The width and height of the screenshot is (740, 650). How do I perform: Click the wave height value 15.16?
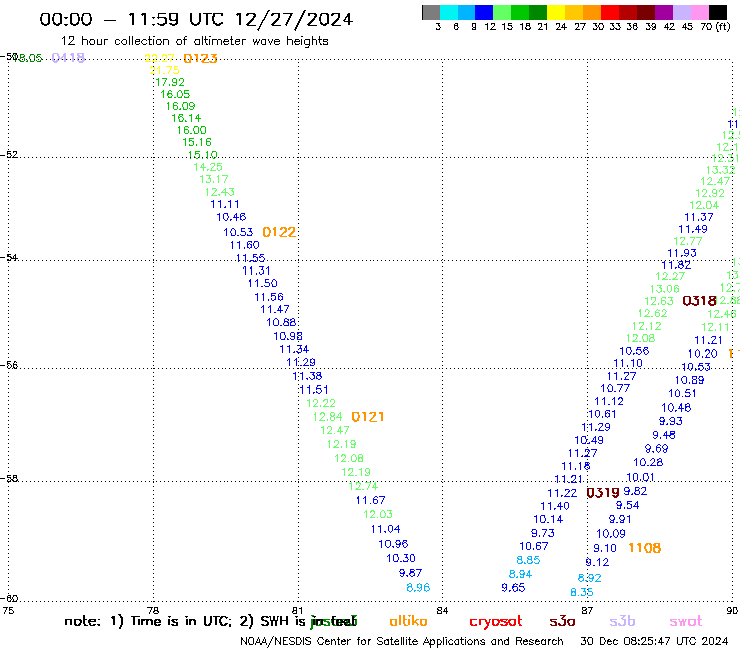pos(197,142)
